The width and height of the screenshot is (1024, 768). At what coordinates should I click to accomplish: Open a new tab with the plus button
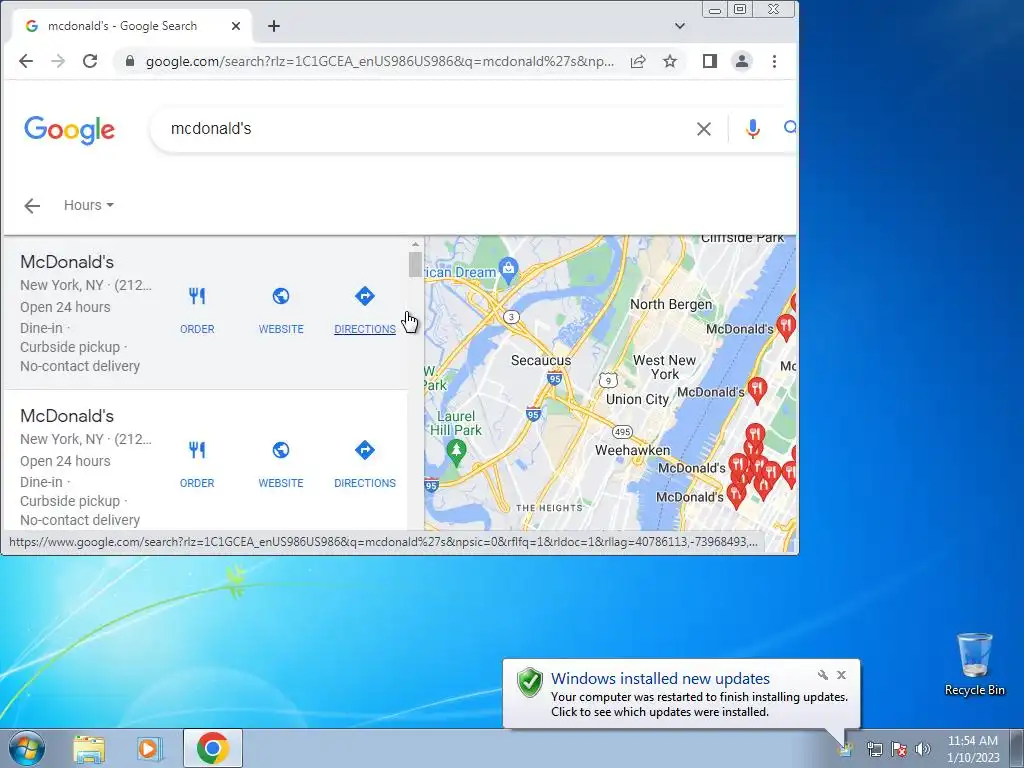click(x=274, y=26)
